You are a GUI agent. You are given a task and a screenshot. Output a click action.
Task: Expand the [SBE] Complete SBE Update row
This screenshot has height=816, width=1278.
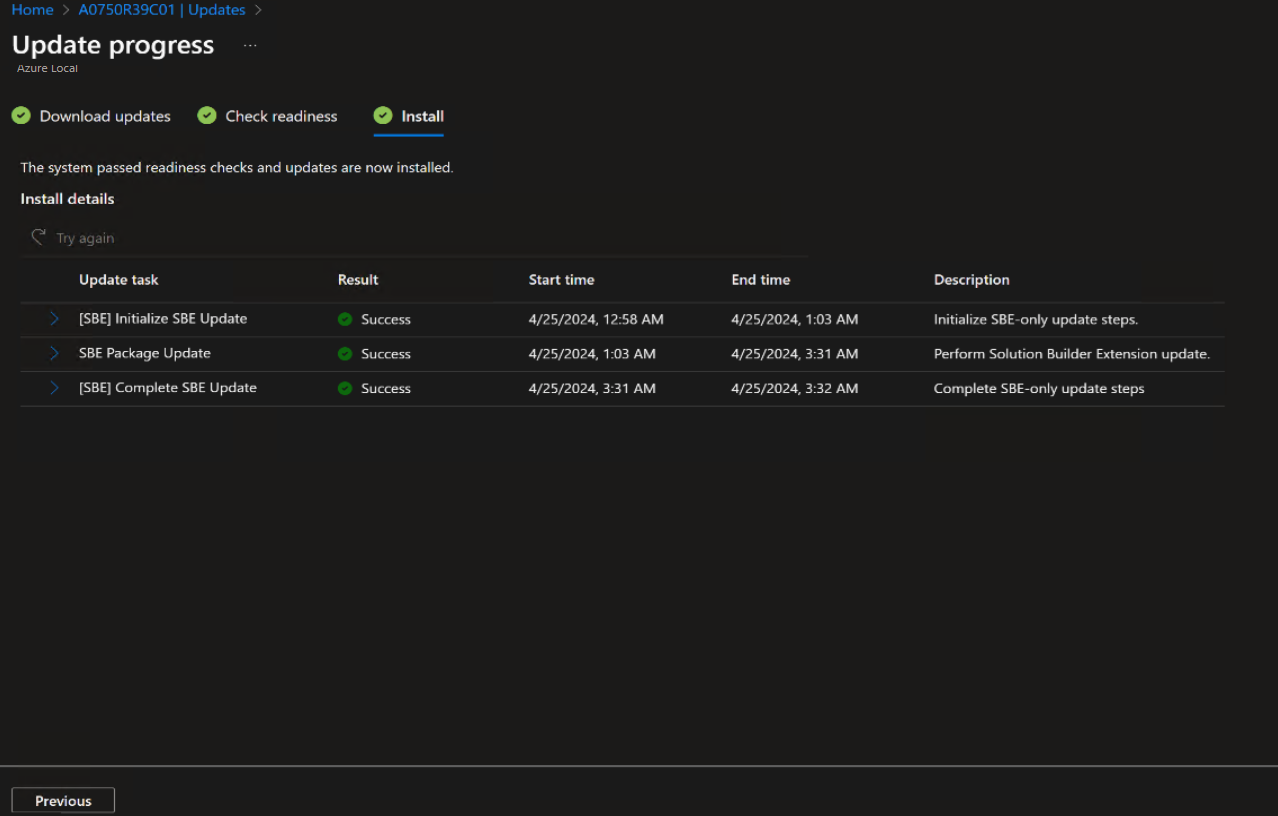(54, 388)
